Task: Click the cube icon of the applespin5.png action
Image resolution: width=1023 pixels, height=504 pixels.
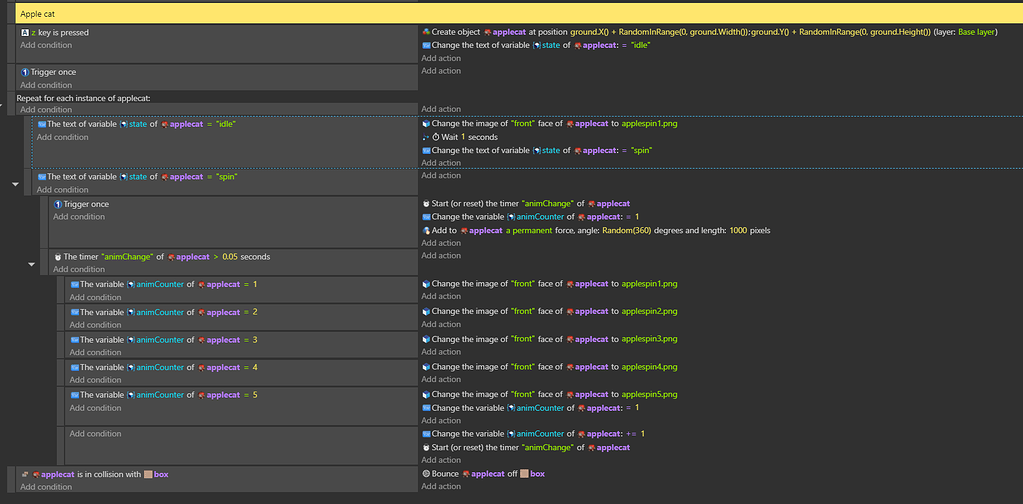Action: pos(426,394)
